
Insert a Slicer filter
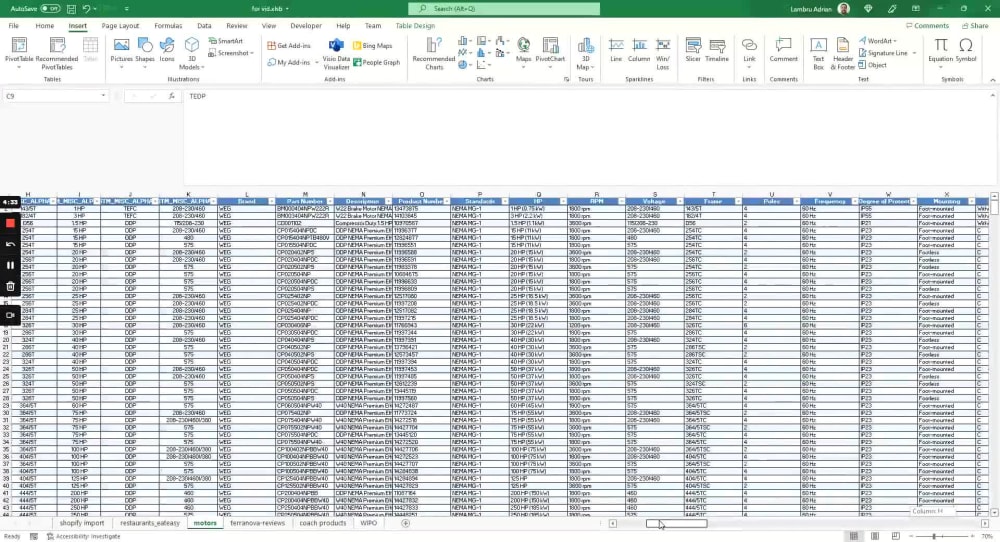point(693,51)
